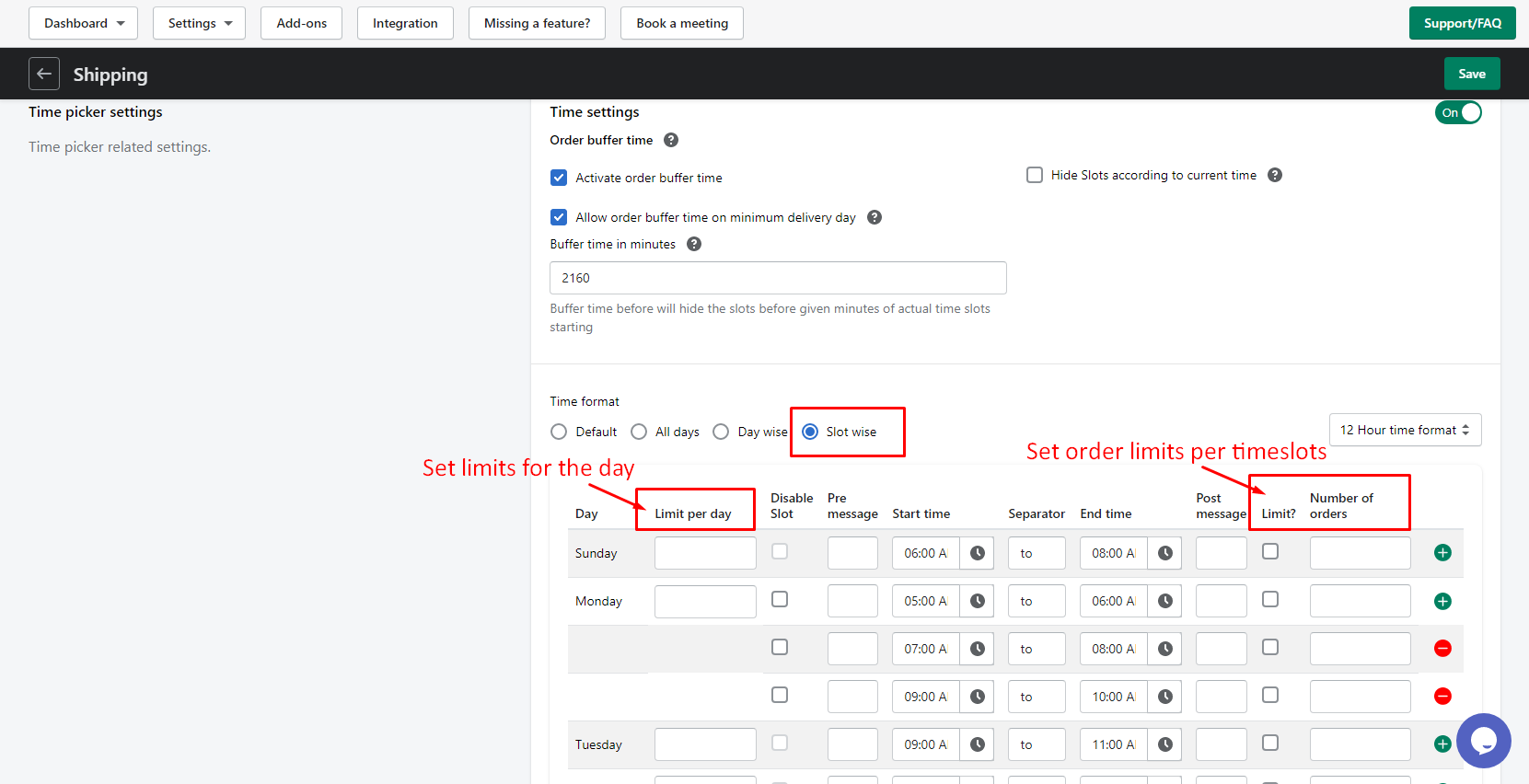The height and width of the screenshot is (784, 1529).
Task: Open clock picker for Sunday start time
Action: [978, 553]
